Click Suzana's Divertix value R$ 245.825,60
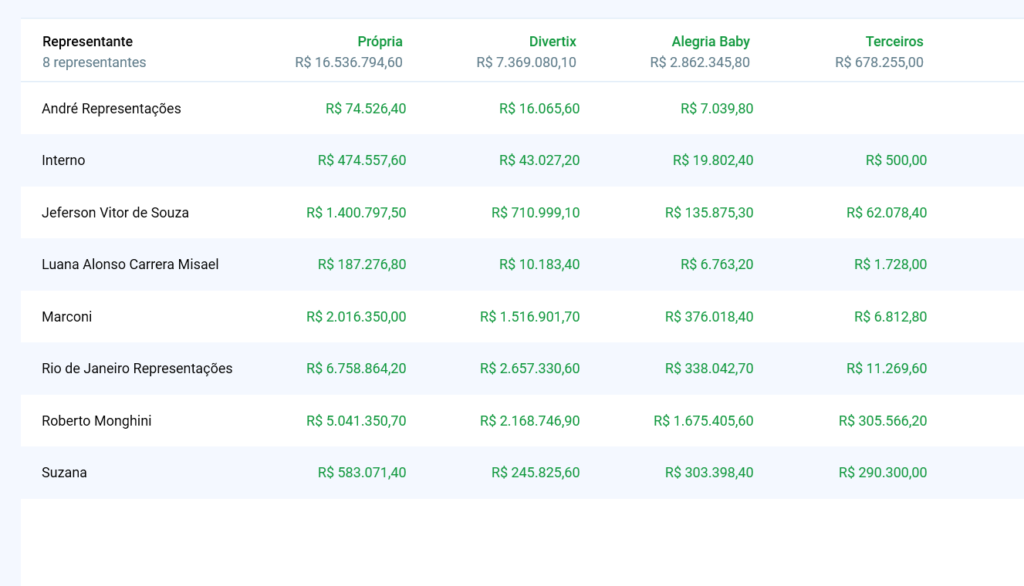This screenshot has height=586, width=1024. click(x=536, y=473)
